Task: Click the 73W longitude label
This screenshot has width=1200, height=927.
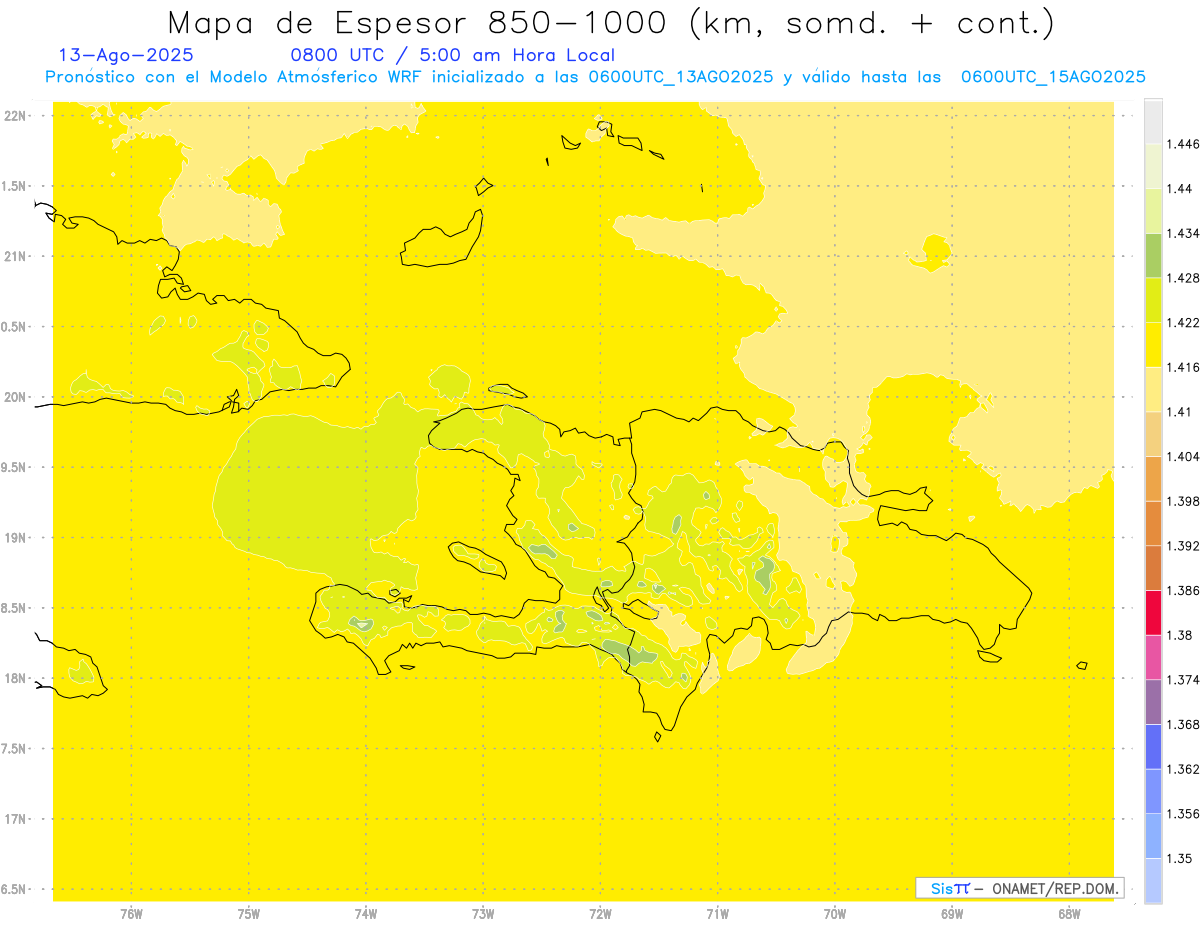Action: tap(483, 913)
